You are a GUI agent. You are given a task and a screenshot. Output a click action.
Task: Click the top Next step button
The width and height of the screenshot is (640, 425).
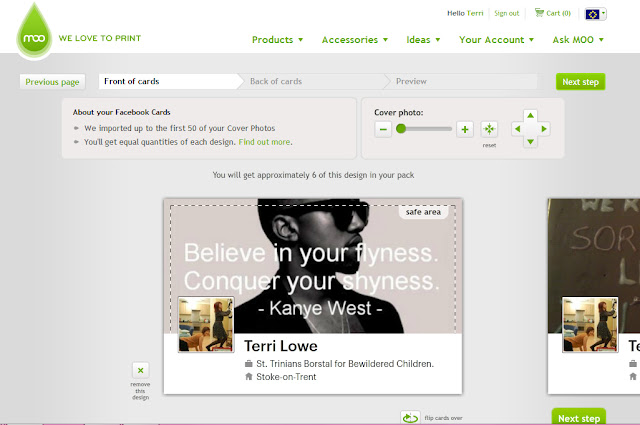point(580,82)
